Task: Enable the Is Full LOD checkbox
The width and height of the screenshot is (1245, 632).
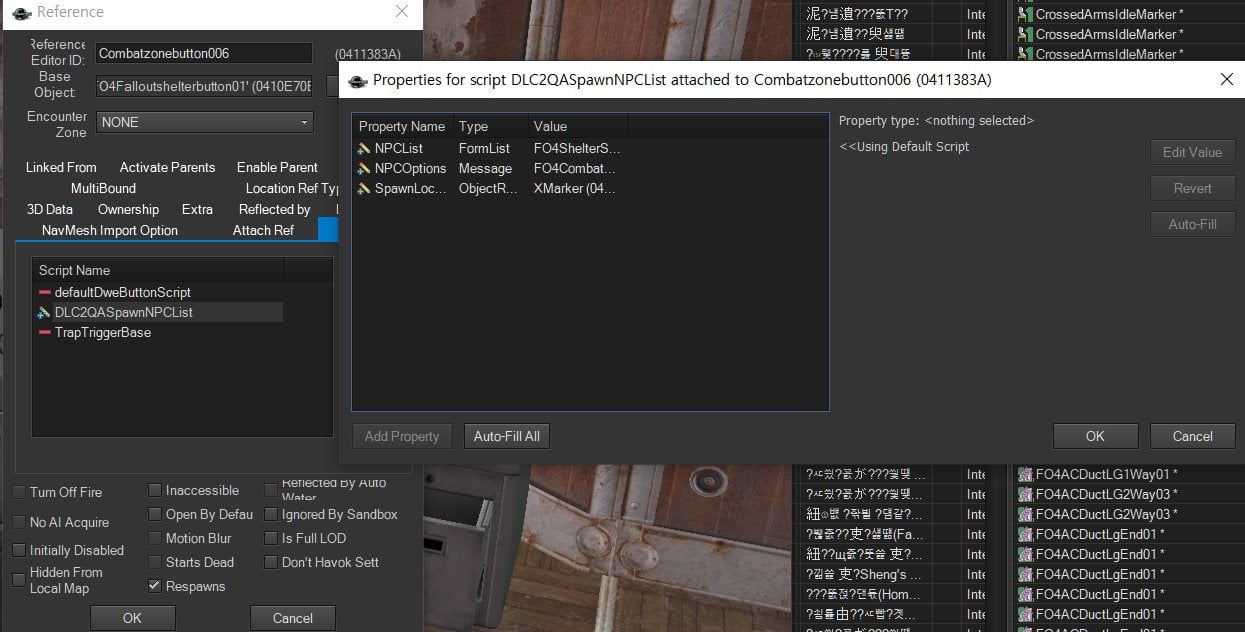Action: 271,538
